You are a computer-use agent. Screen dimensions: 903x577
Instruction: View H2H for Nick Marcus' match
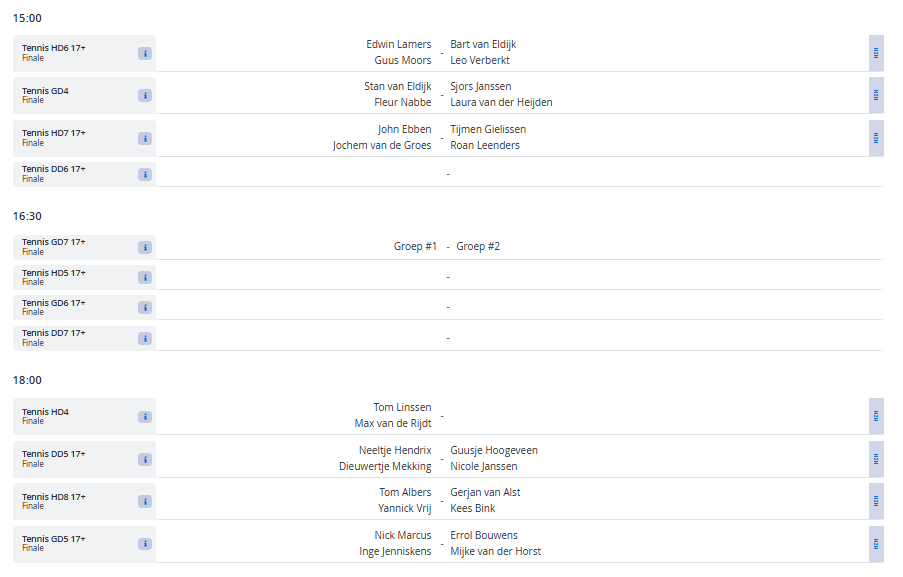(x=876, y=545)
